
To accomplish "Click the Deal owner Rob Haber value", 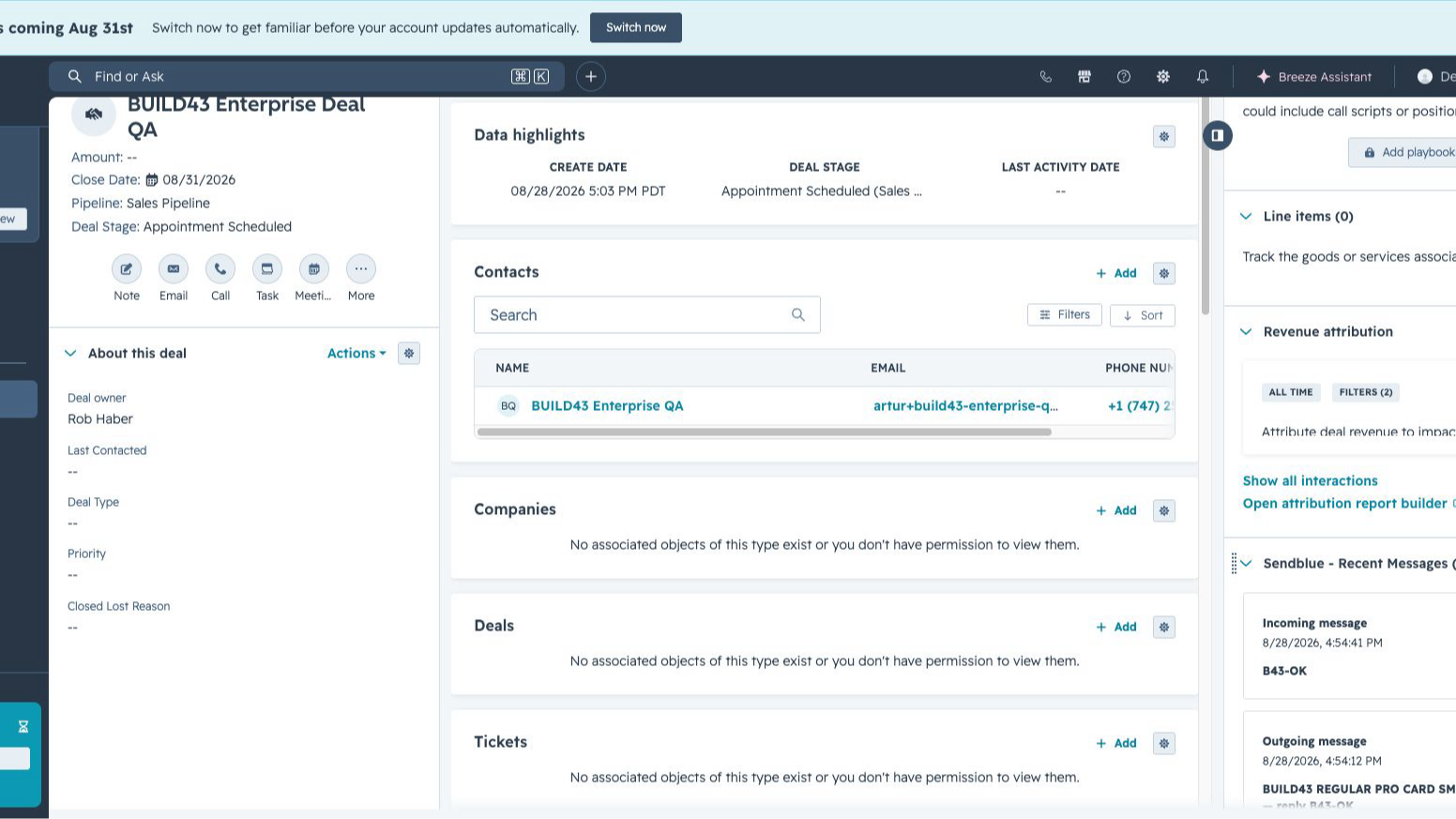I will pyautogui.click(x=100, y=420).
